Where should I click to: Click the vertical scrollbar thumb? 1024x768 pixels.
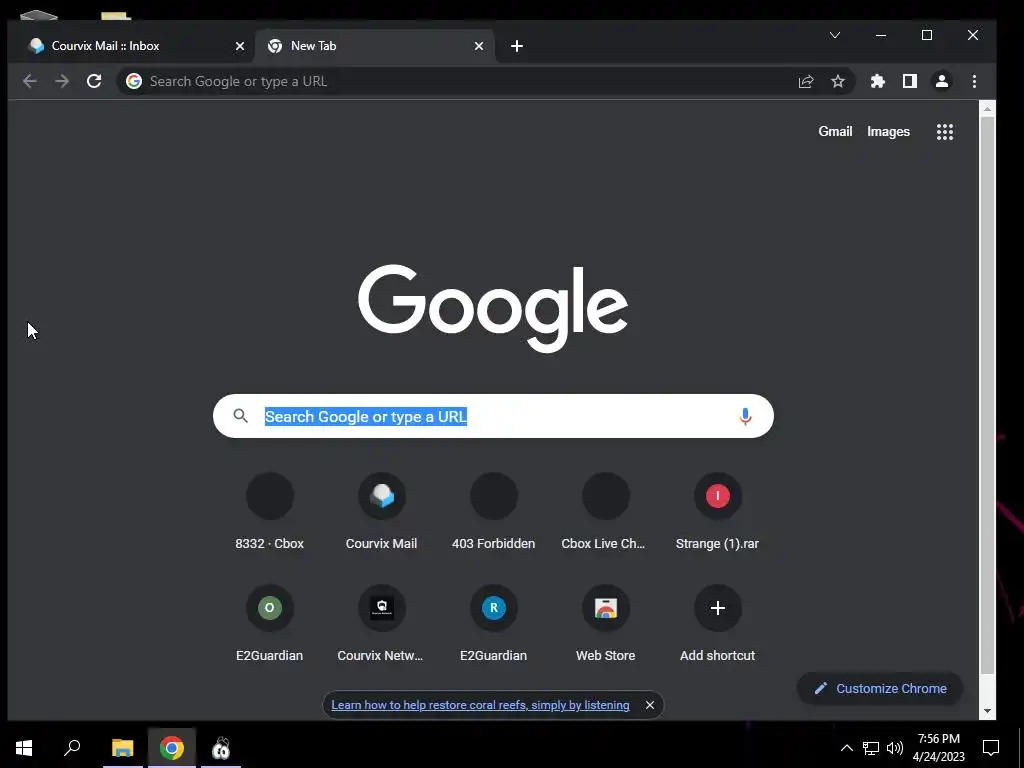tap(987, 395)
